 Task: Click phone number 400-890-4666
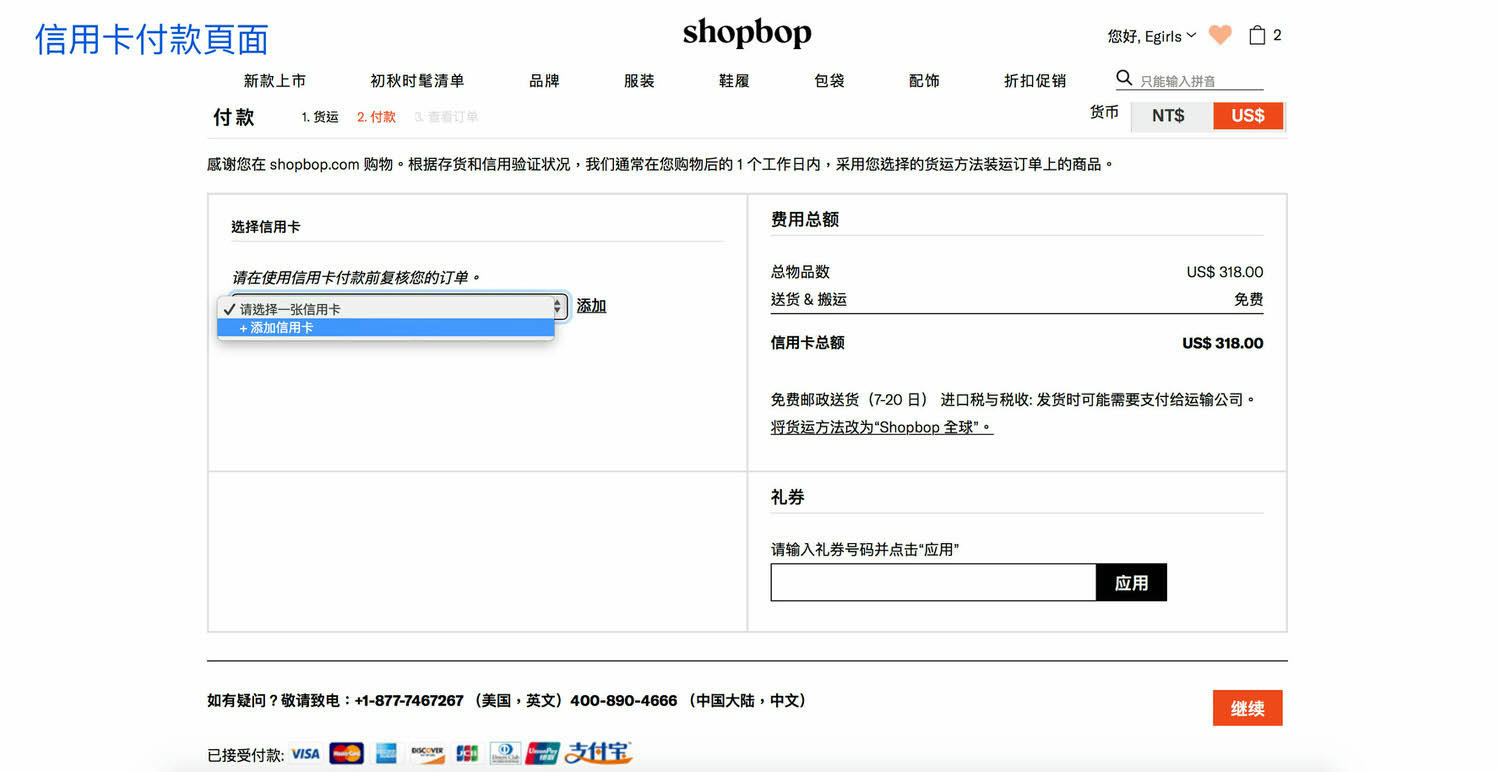[624, 701]
